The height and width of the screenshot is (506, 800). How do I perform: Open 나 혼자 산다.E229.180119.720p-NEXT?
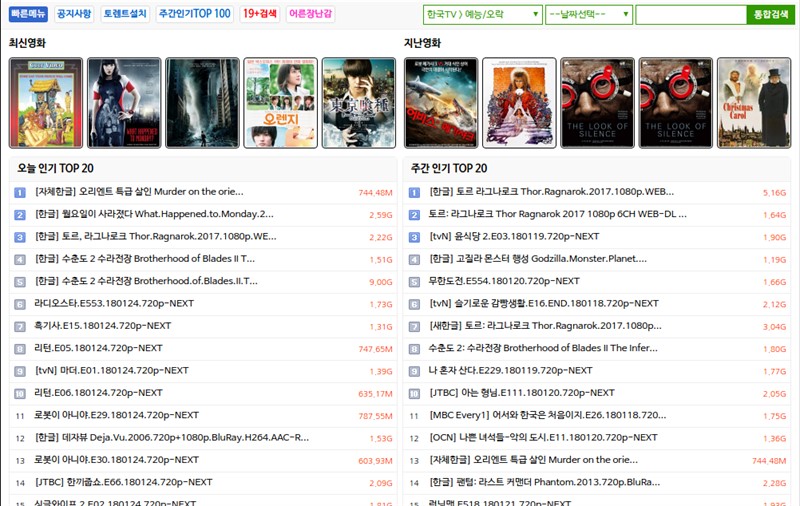[511, 371]
